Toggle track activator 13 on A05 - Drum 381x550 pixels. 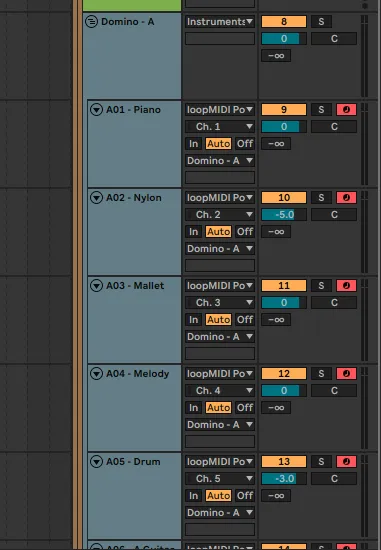click(284, 462)
